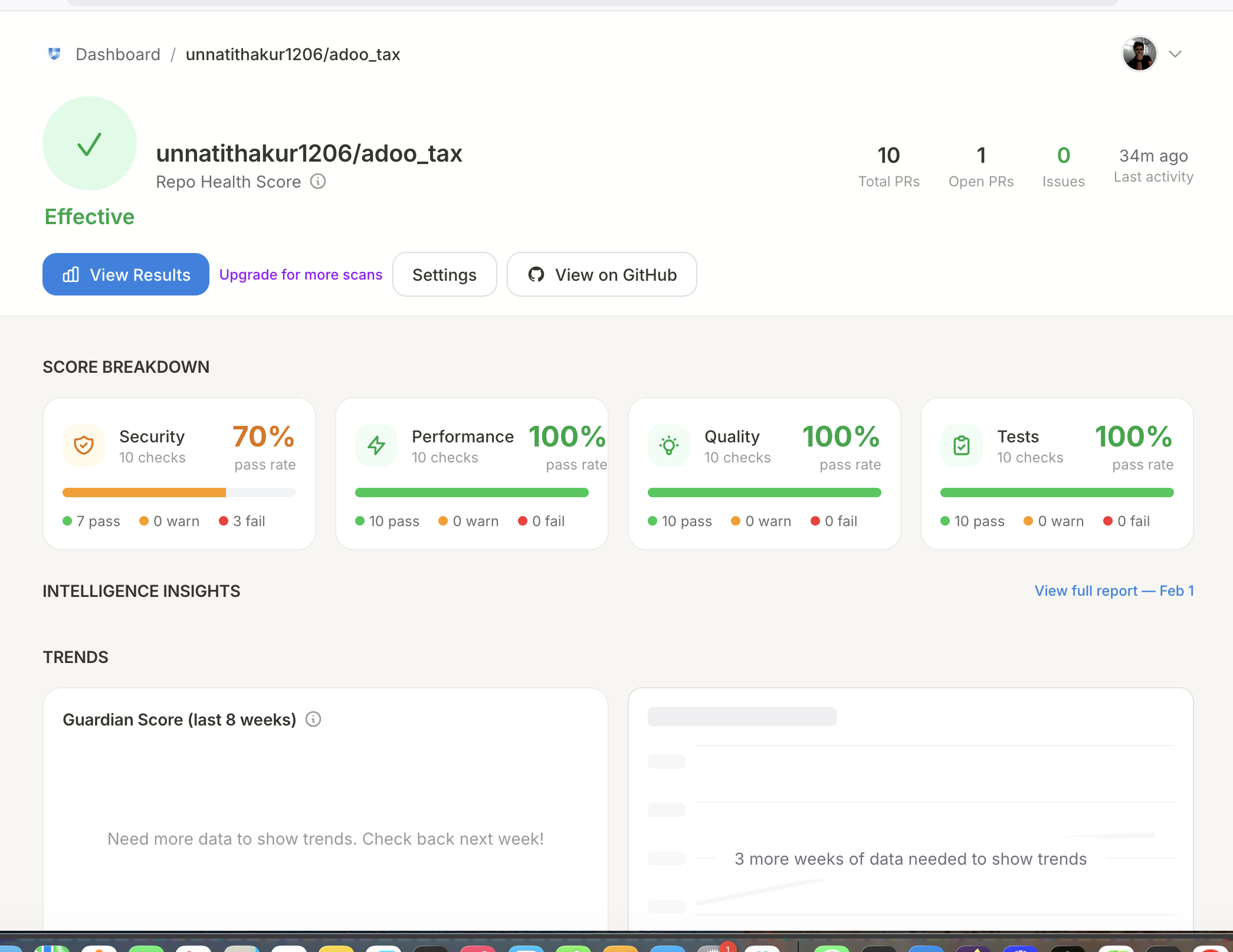Click the View Results button
Screen dimensions: 1233x952
pyautogui.click(x=126, y=274)
